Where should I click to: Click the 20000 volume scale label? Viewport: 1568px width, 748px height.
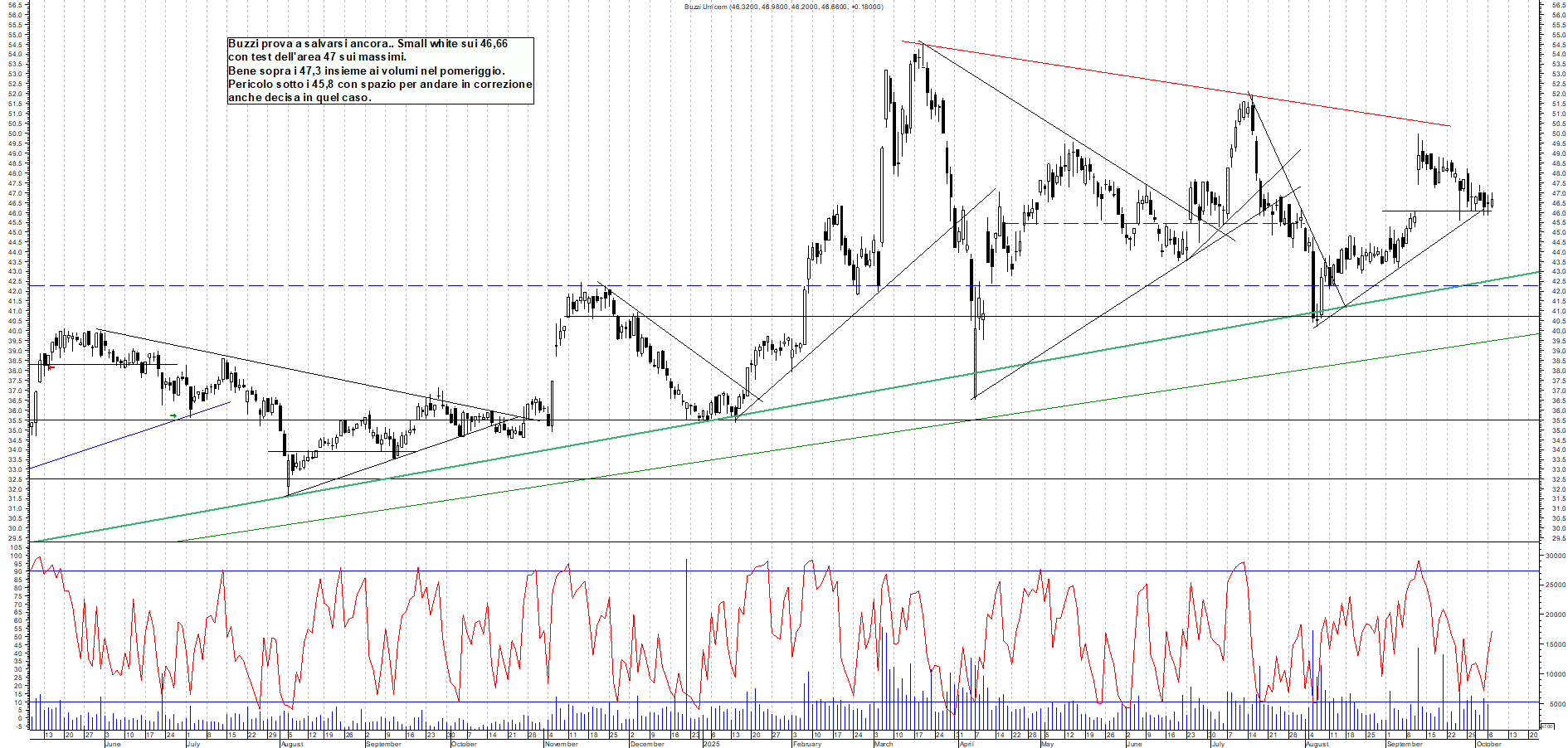(1554, 614)
